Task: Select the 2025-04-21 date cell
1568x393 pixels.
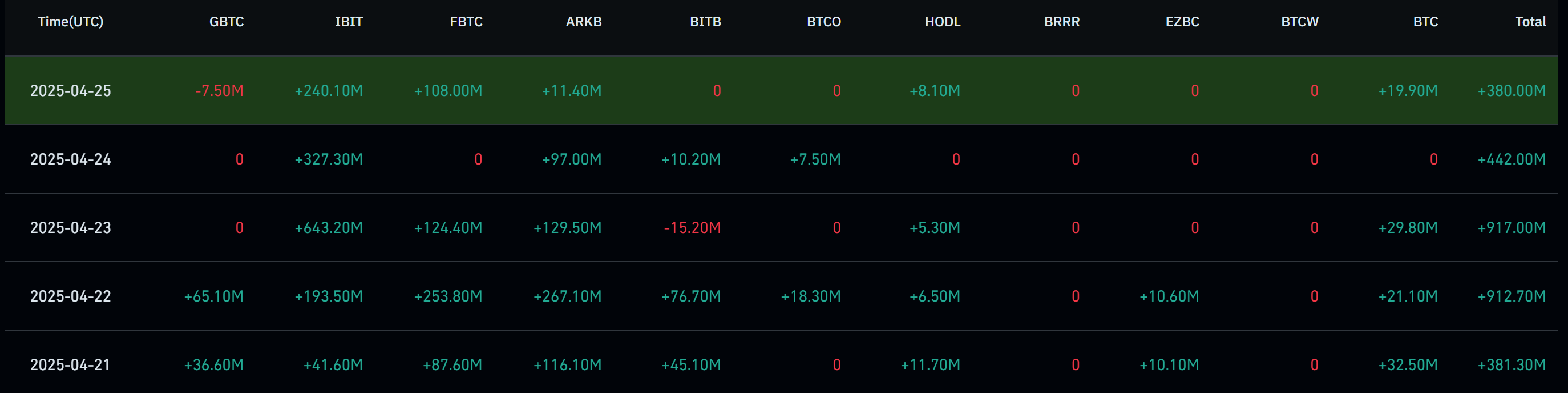Action: pyautogui.click(x=71, y=365)
